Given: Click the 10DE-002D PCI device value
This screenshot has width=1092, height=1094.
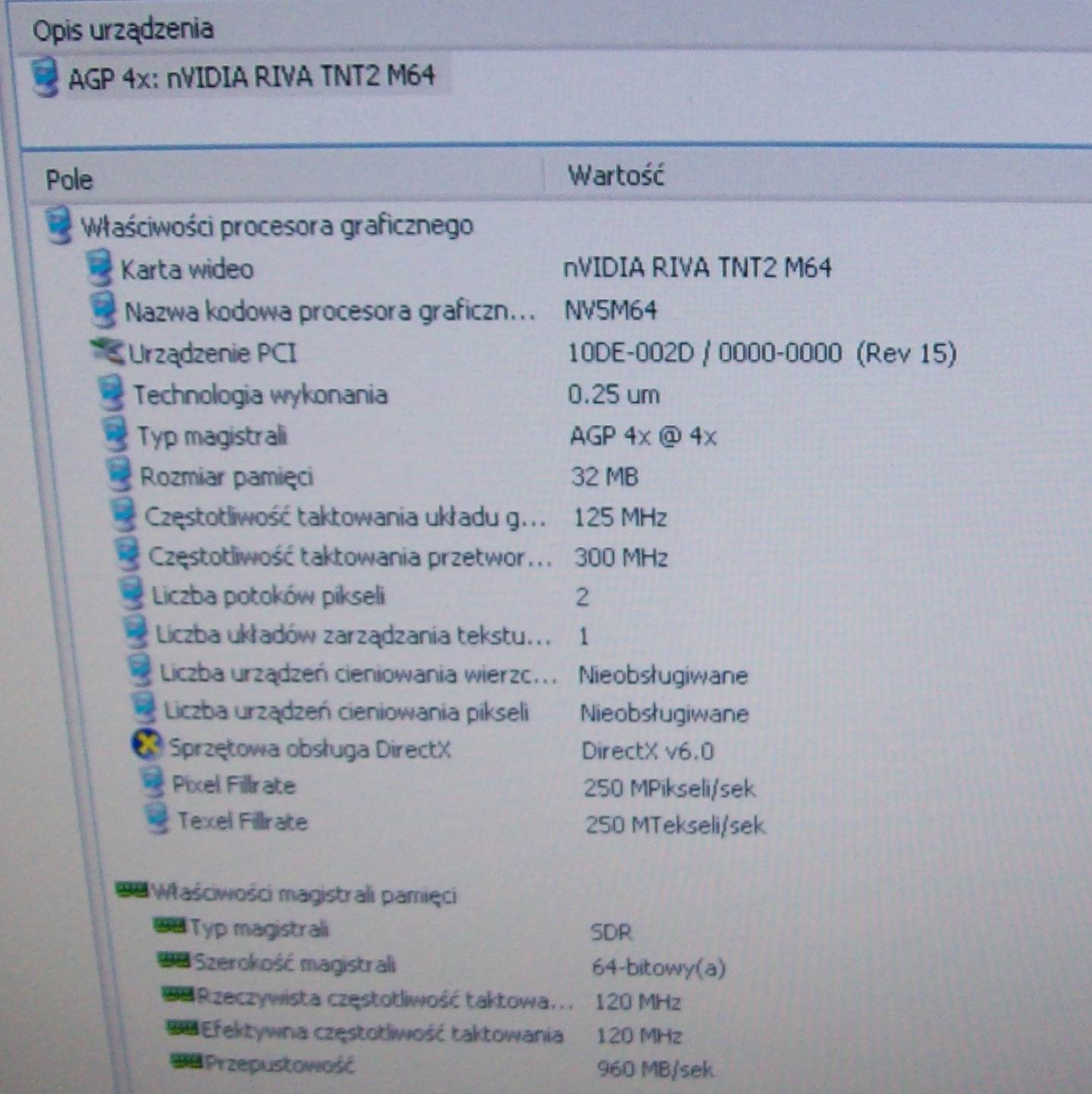Looking at the screenshot, I should tap(762, 352).
